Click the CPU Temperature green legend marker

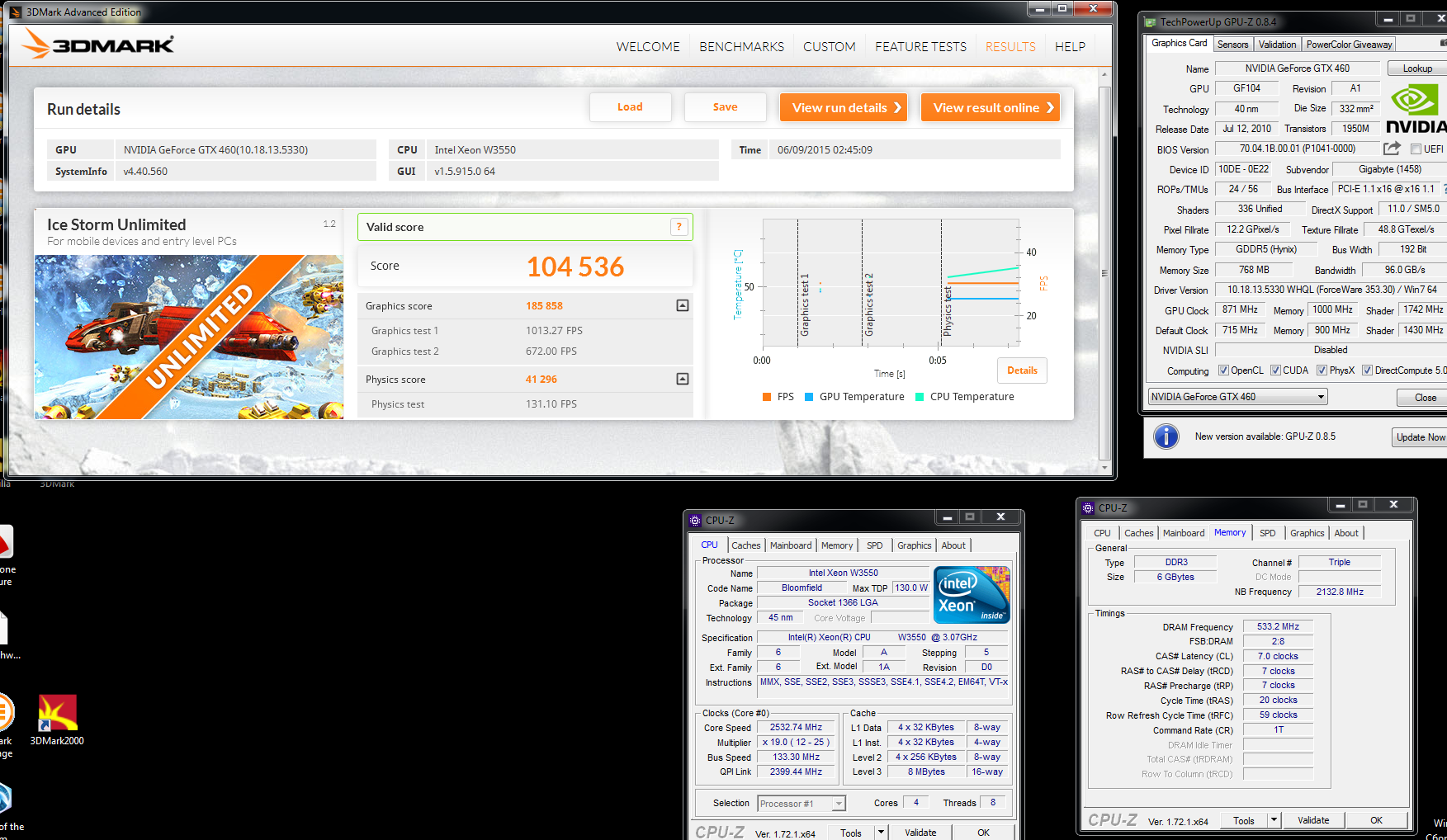(920, 397)
